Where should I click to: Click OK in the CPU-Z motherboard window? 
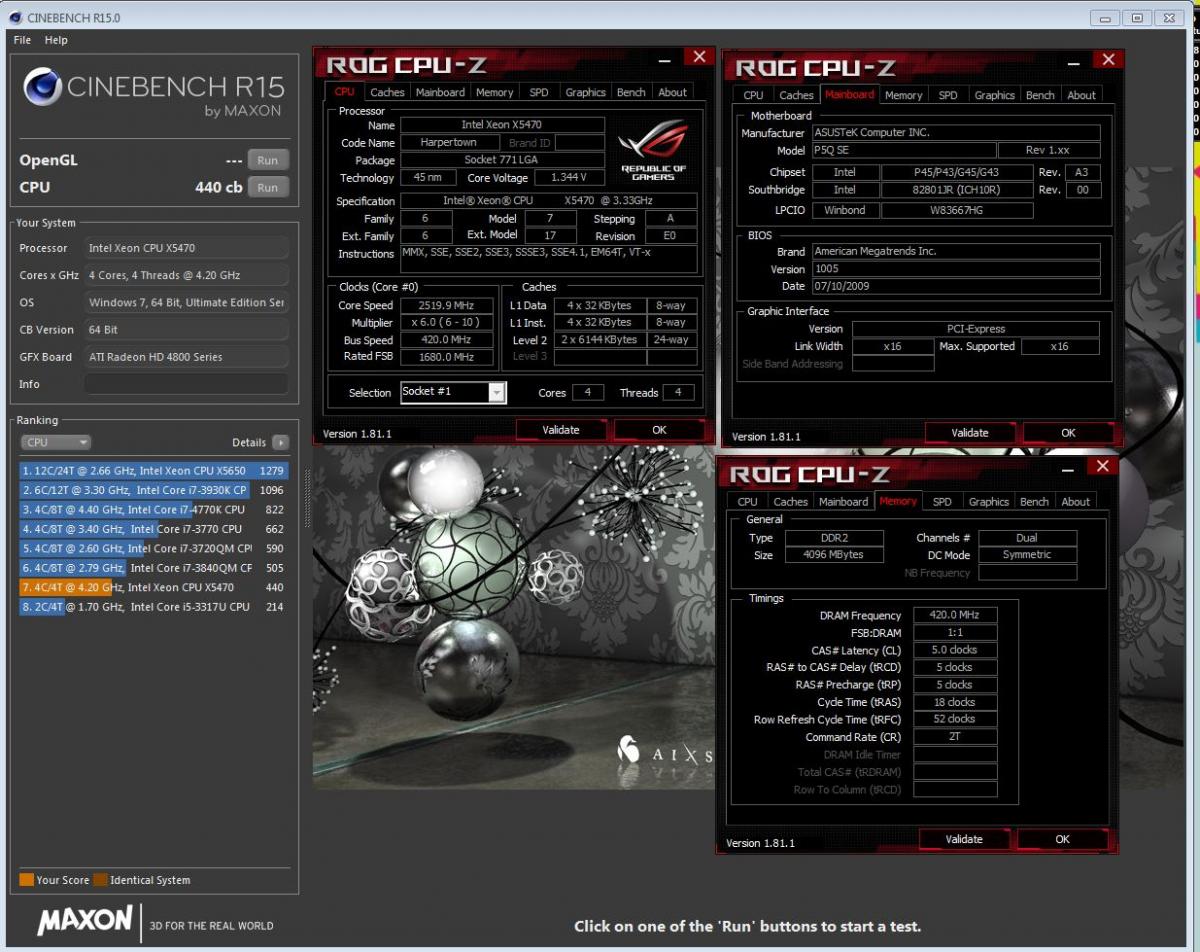pyautogui.click(x=1068, y=433)
